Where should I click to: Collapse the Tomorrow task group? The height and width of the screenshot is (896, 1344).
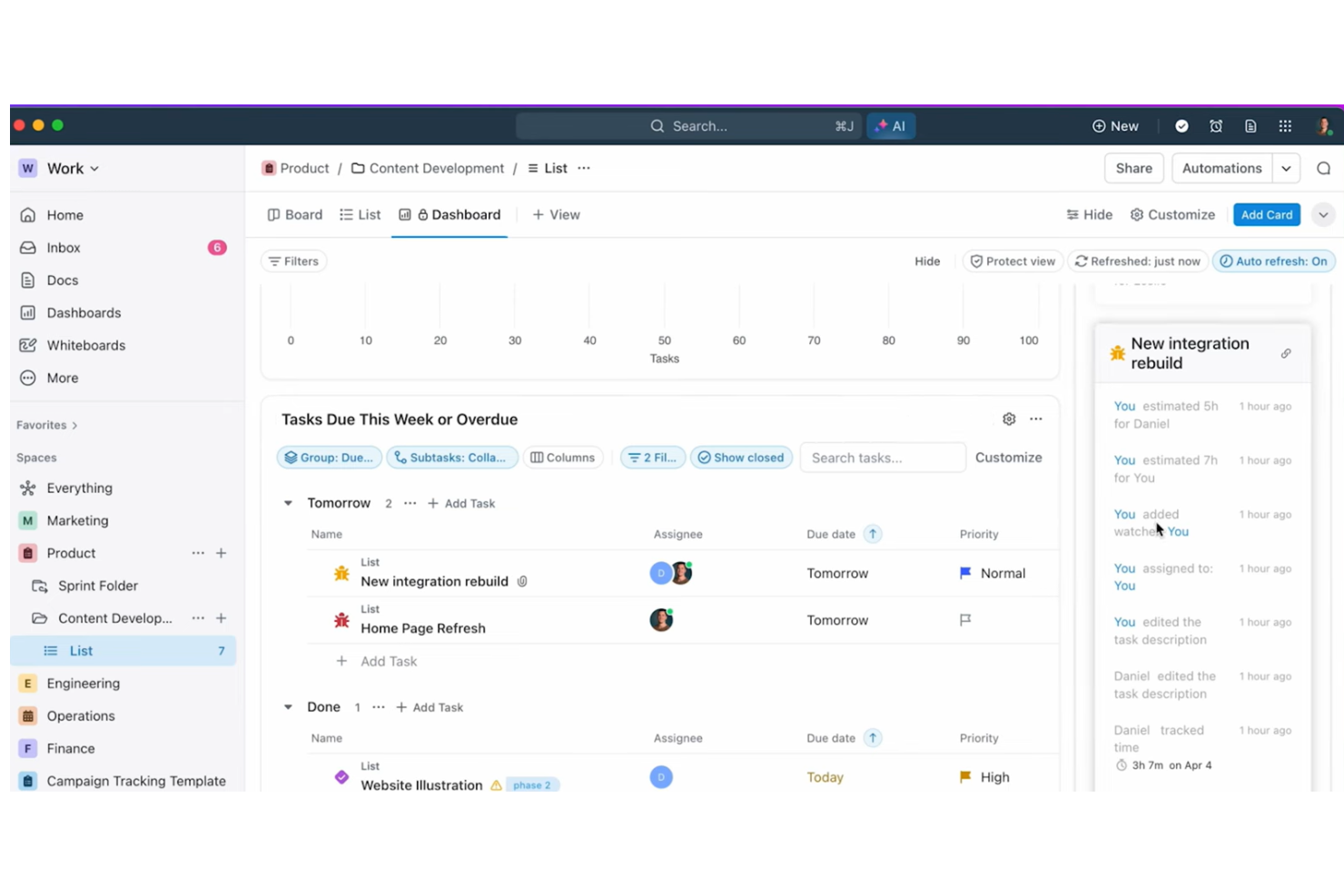(x=288, y=503)
